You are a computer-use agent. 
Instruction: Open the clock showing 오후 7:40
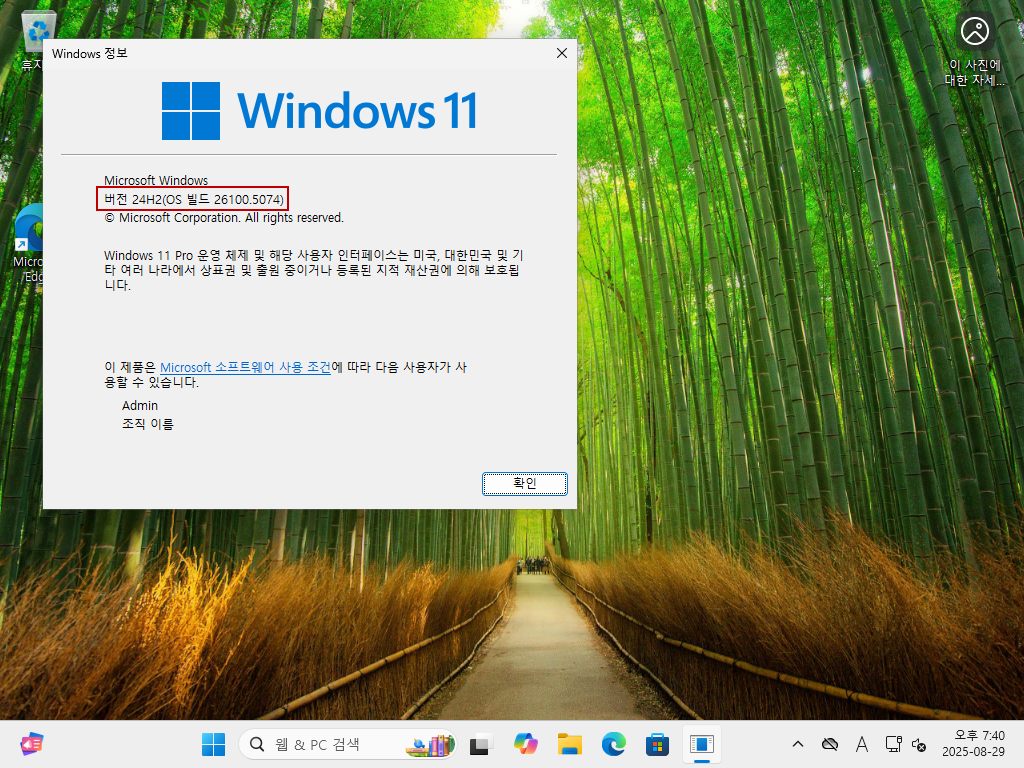[973, 744]
